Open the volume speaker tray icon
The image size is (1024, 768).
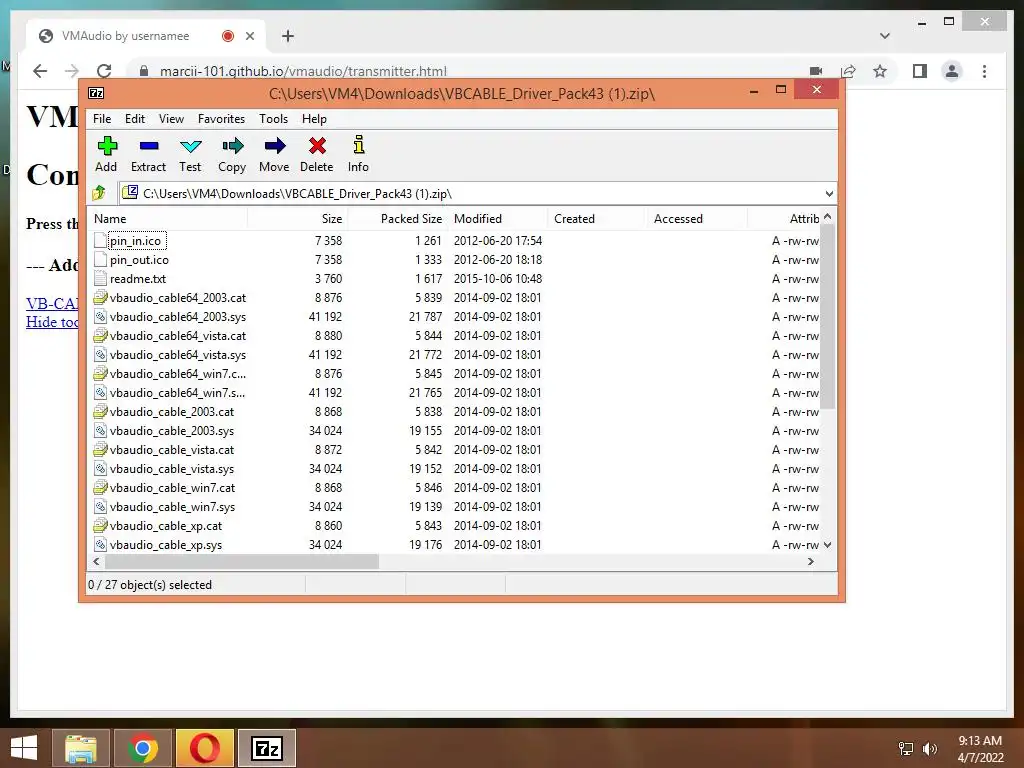[929, 749]
